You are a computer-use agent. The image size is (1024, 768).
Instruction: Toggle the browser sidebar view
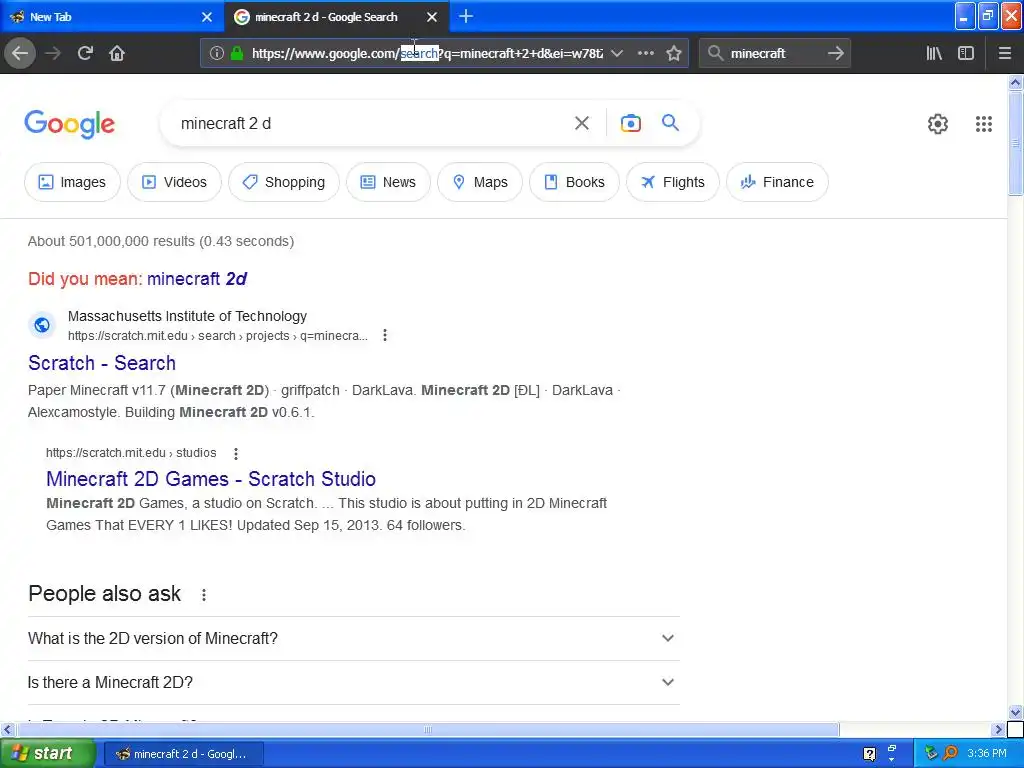point(966,54)
